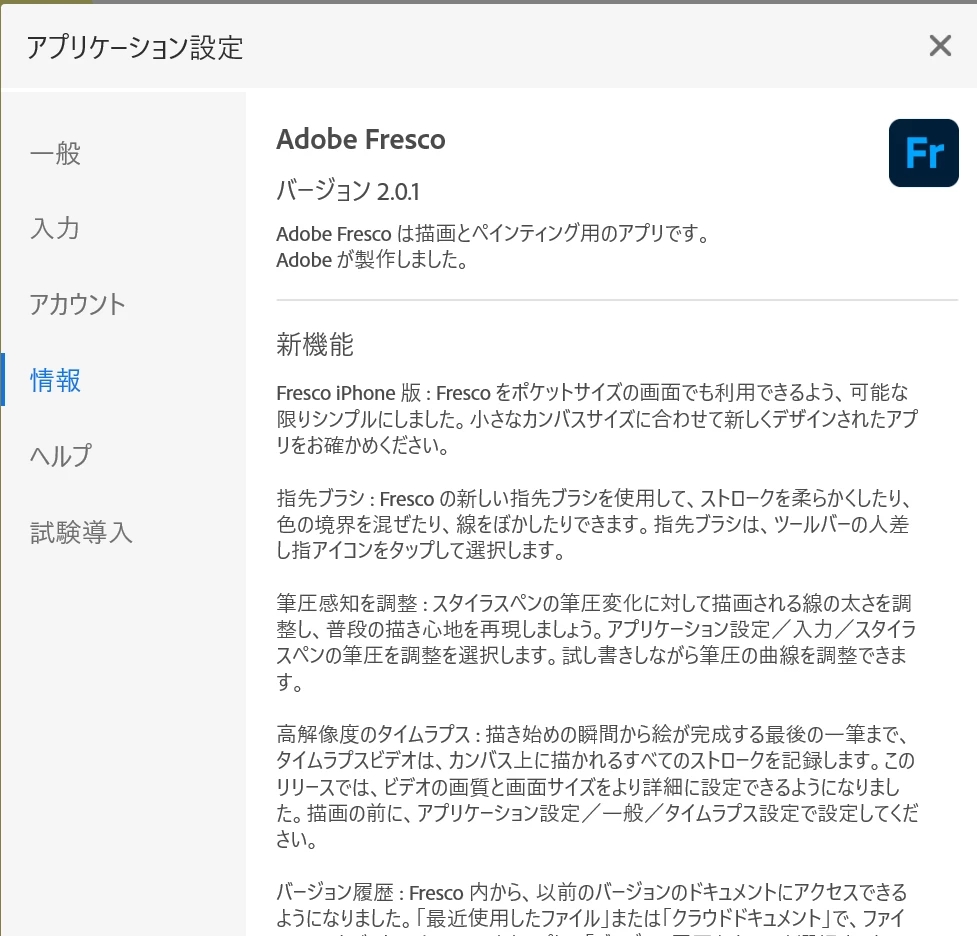Screen dimensions: 977x936
Task: Switch to the アカウント tab
Action: click(78, 305)
